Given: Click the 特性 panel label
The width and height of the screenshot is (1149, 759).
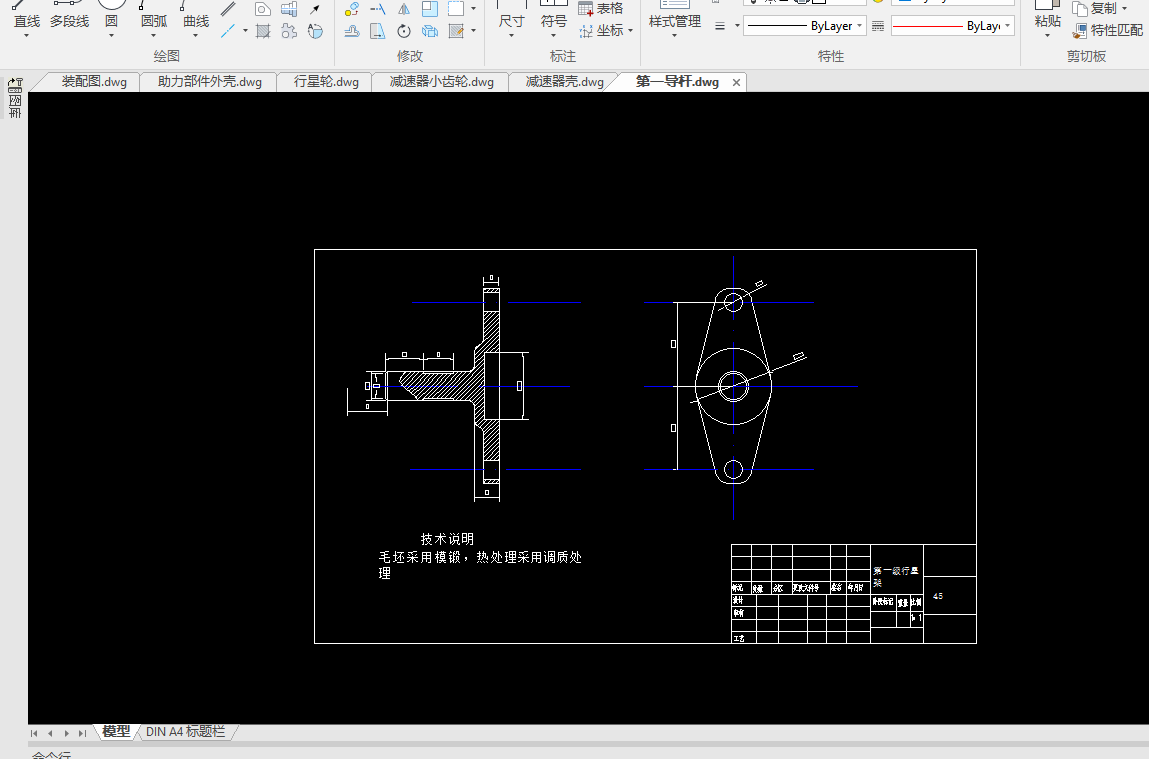Looking at the screenshot, I should tap(831, 56).
